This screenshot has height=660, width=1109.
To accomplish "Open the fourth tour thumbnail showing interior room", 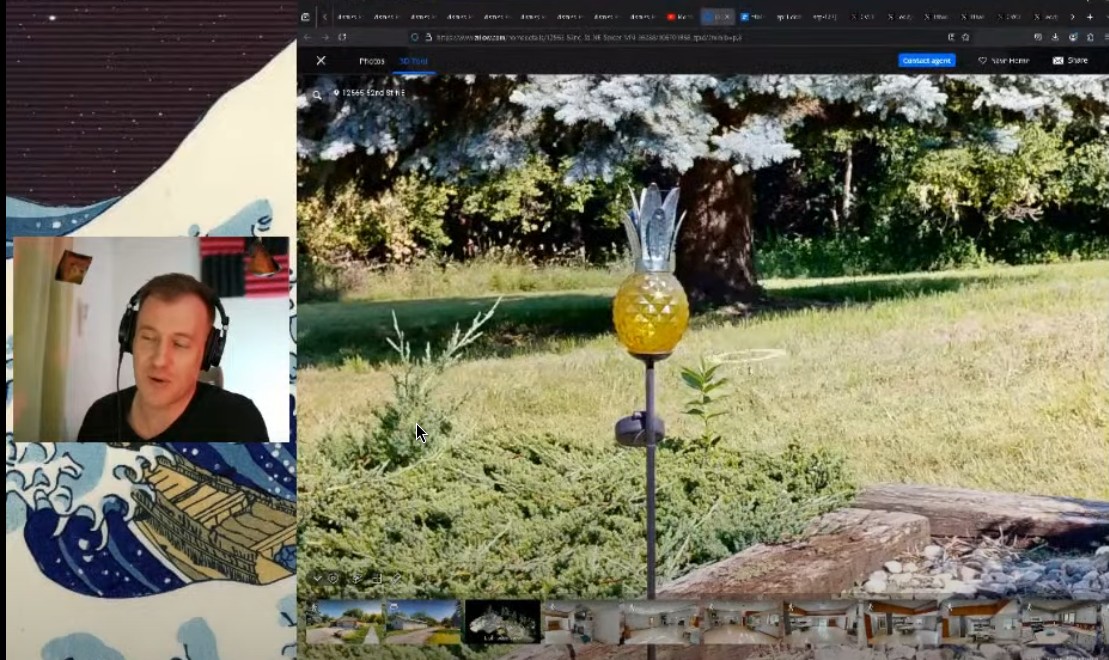I will [581, 623].
